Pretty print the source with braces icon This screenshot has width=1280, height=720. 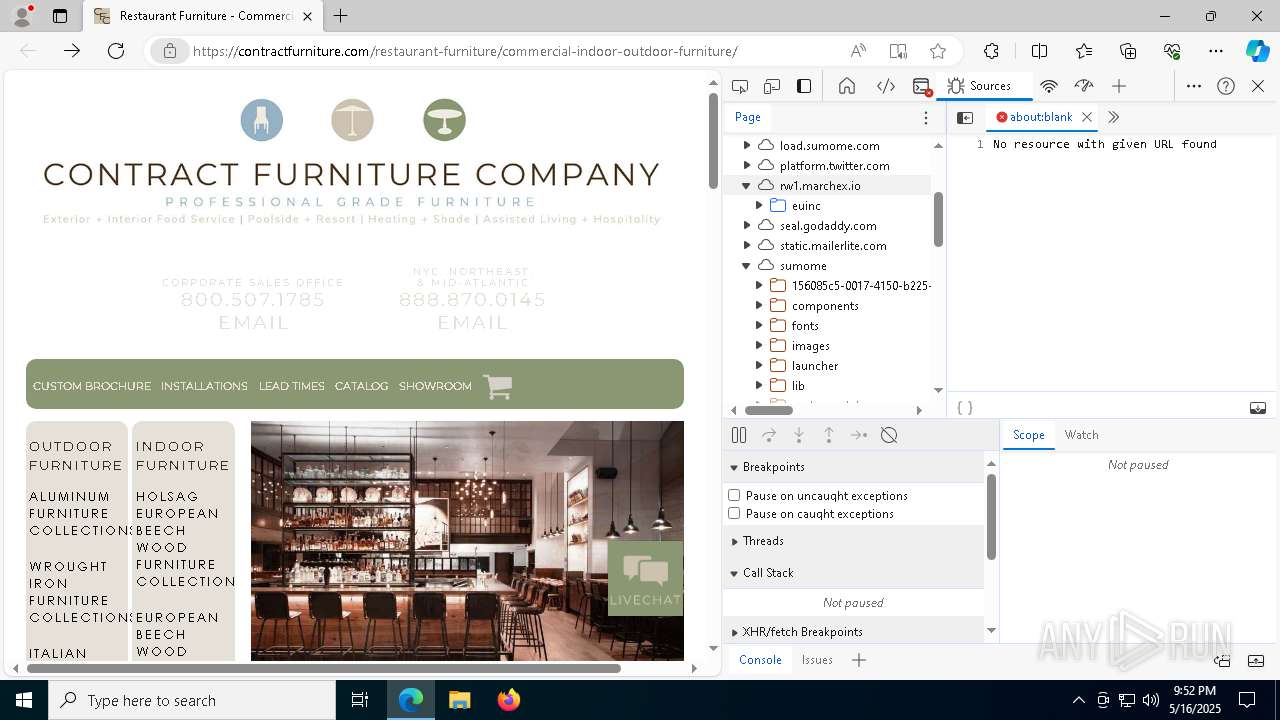(x=965, y=408)
